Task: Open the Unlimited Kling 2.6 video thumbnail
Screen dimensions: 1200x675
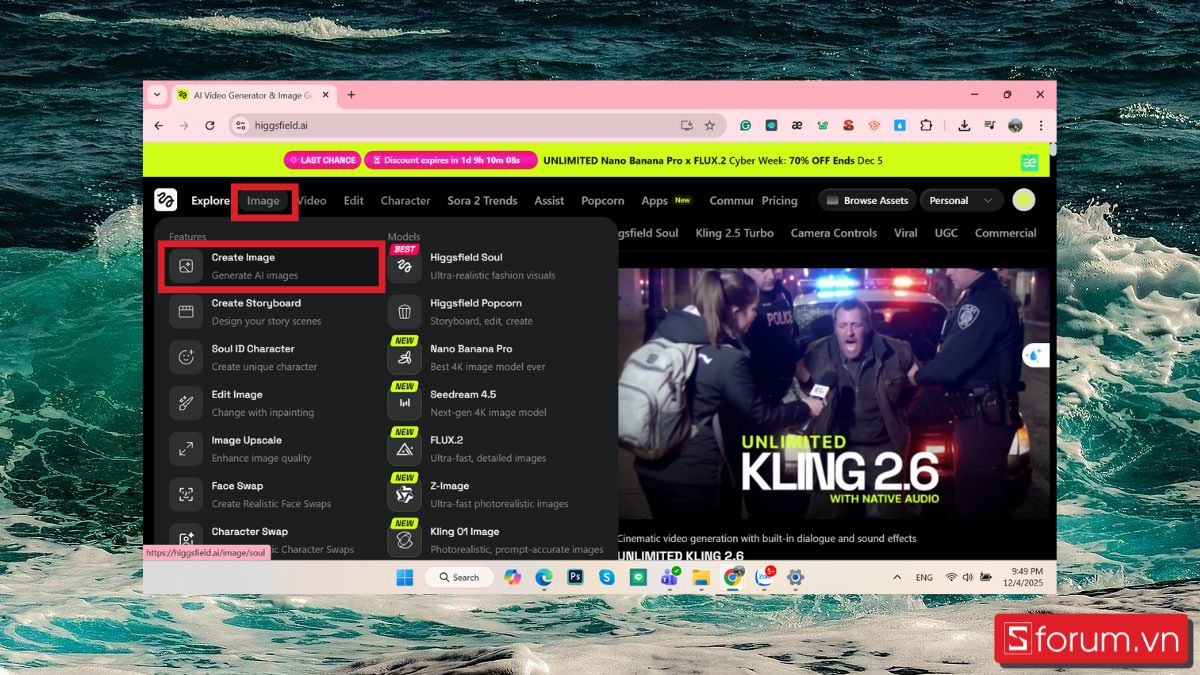Action: pos(833,393)
